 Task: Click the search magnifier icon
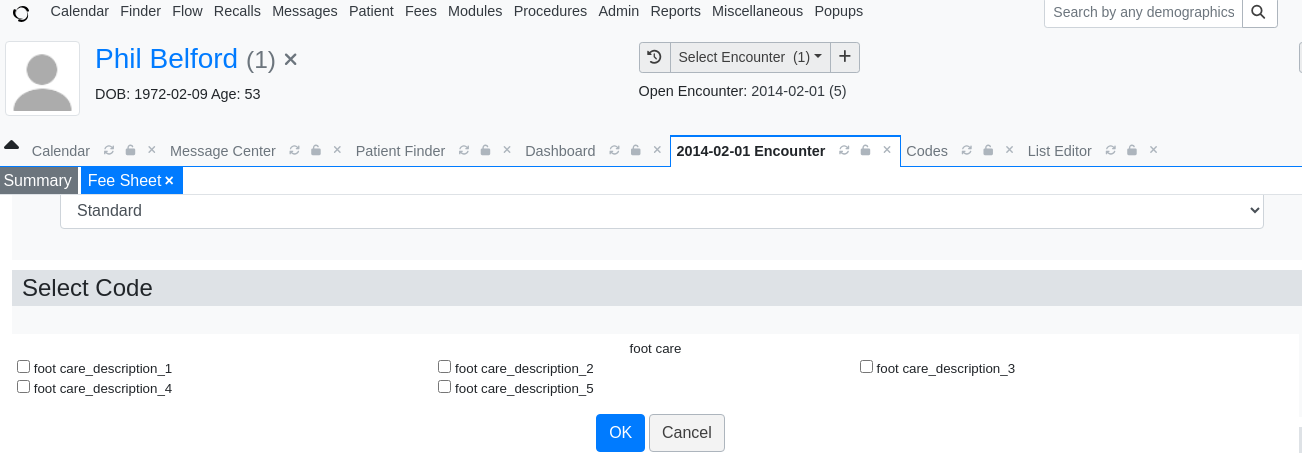(x=1259, y=12)
